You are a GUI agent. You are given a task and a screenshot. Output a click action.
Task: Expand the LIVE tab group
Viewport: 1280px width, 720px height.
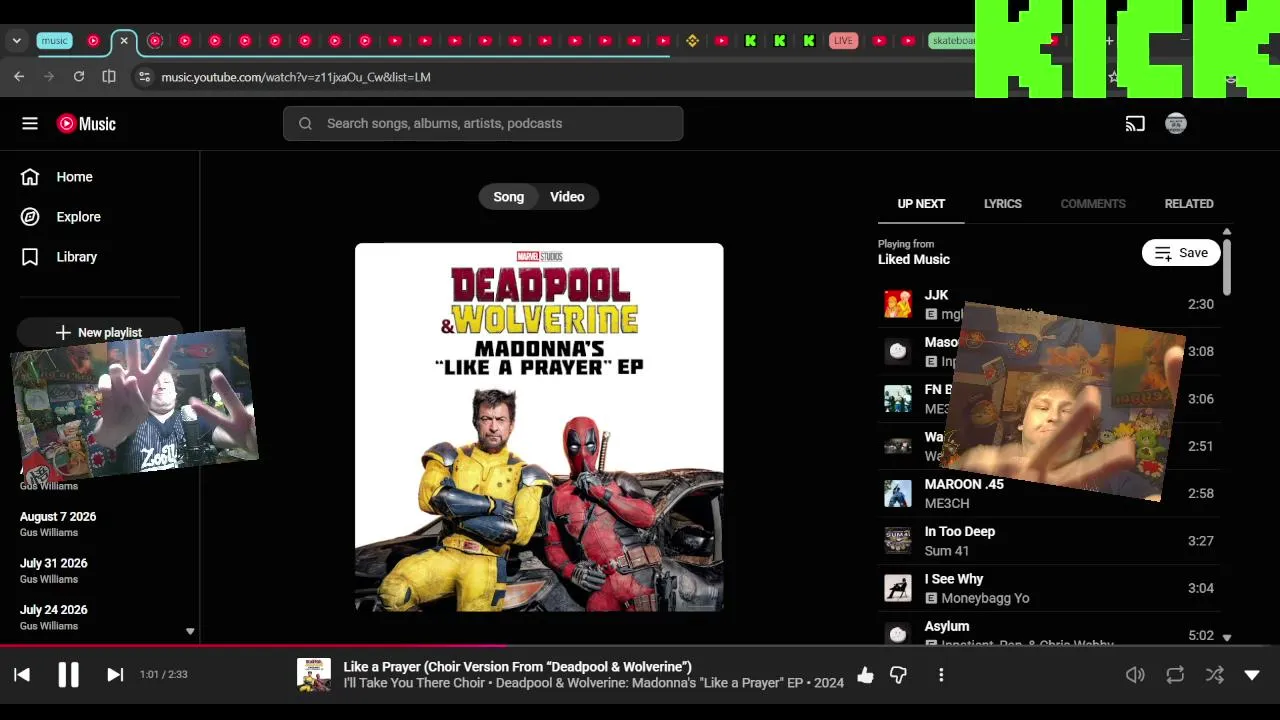(x=843, y=41)
